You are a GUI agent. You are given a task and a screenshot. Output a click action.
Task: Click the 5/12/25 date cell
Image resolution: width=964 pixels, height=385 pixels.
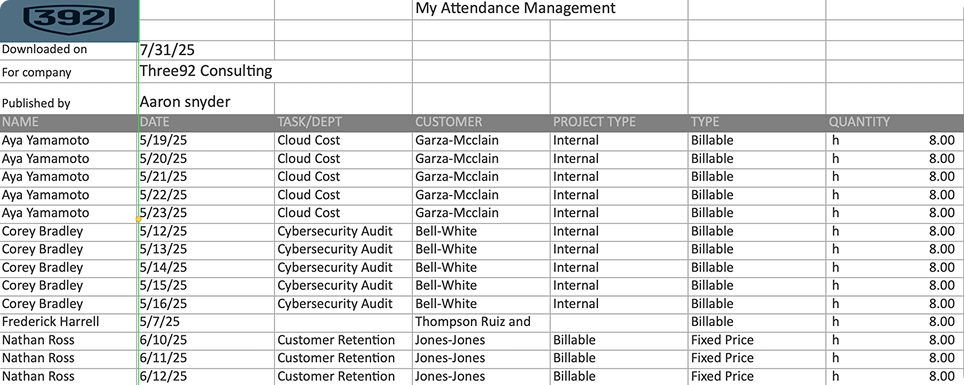[x=207, y=231]
